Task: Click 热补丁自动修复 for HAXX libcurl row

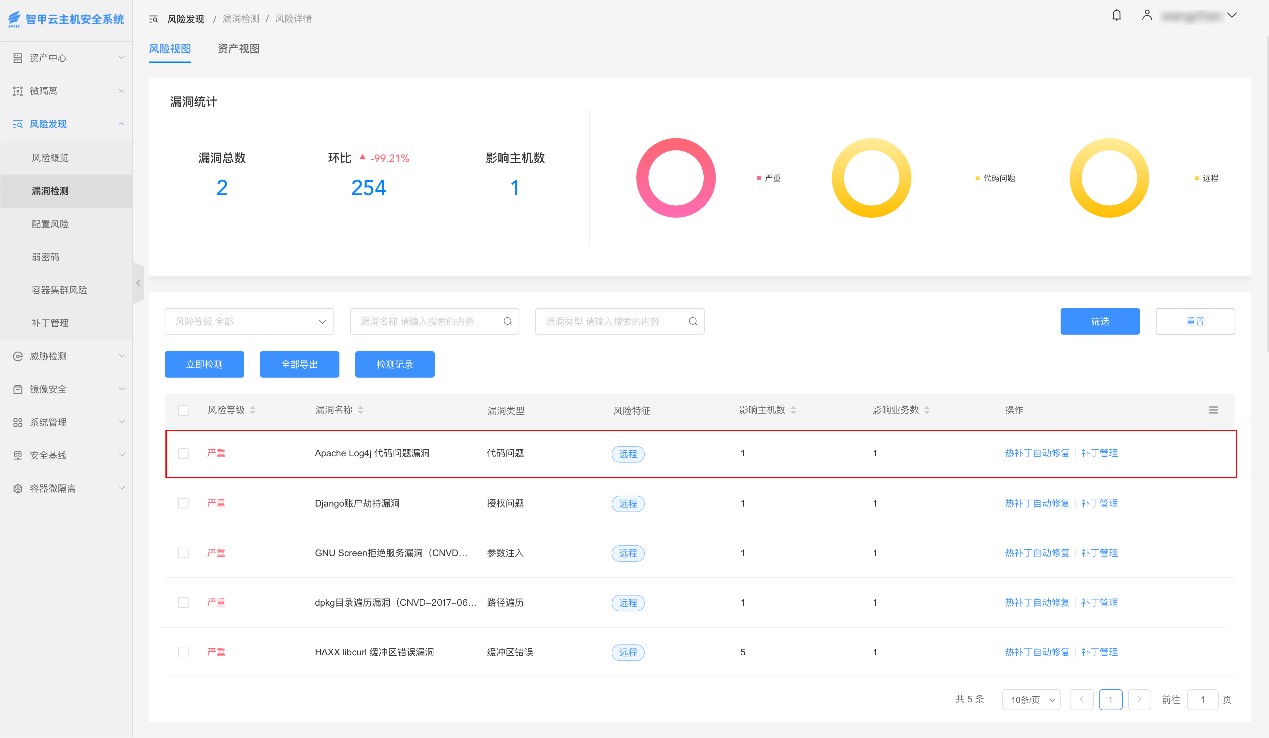Action: pos(1037,652)
